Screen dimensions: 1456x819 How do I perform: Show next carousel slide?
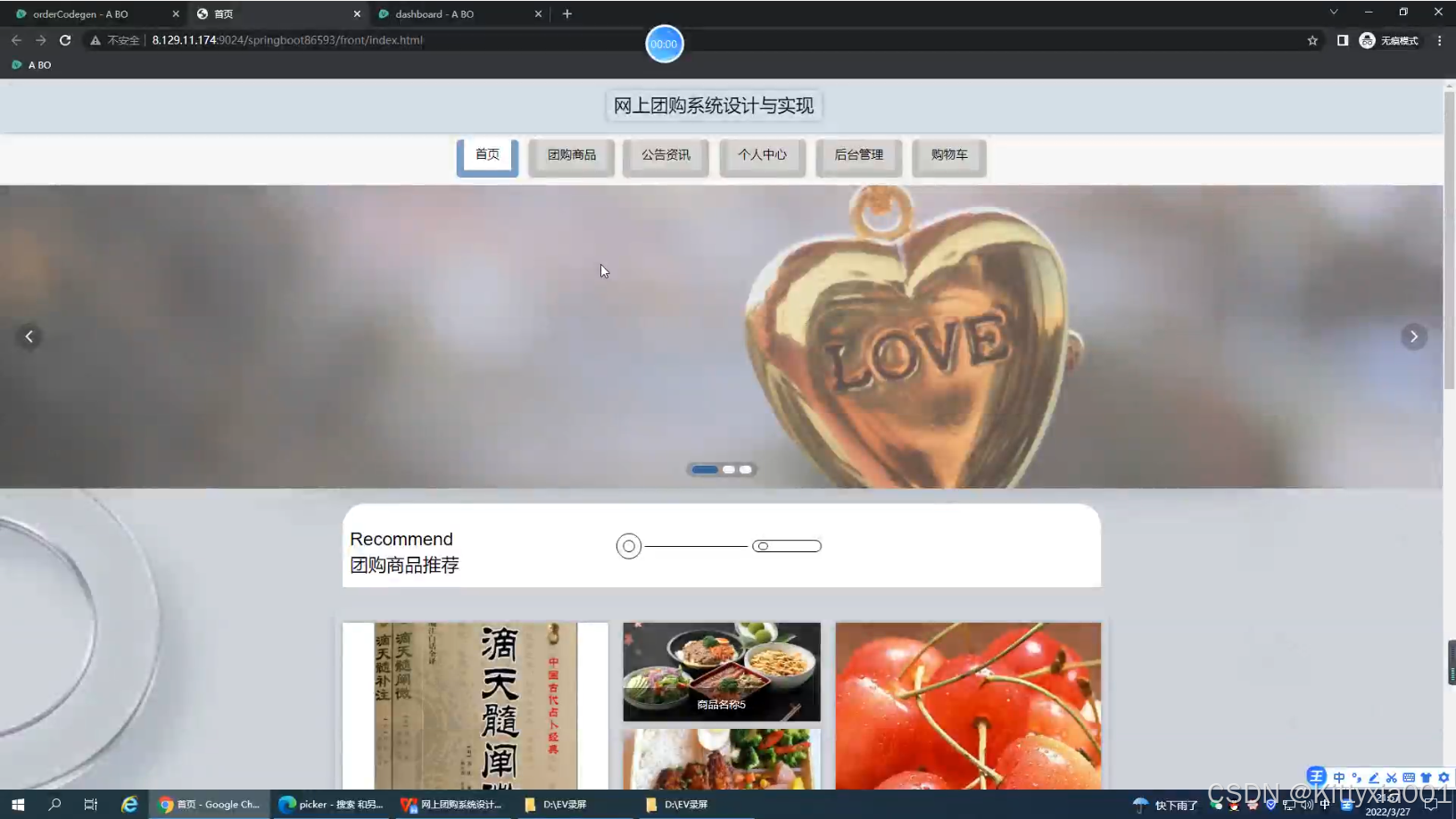pyautogui.click(x=1413, y=336)
